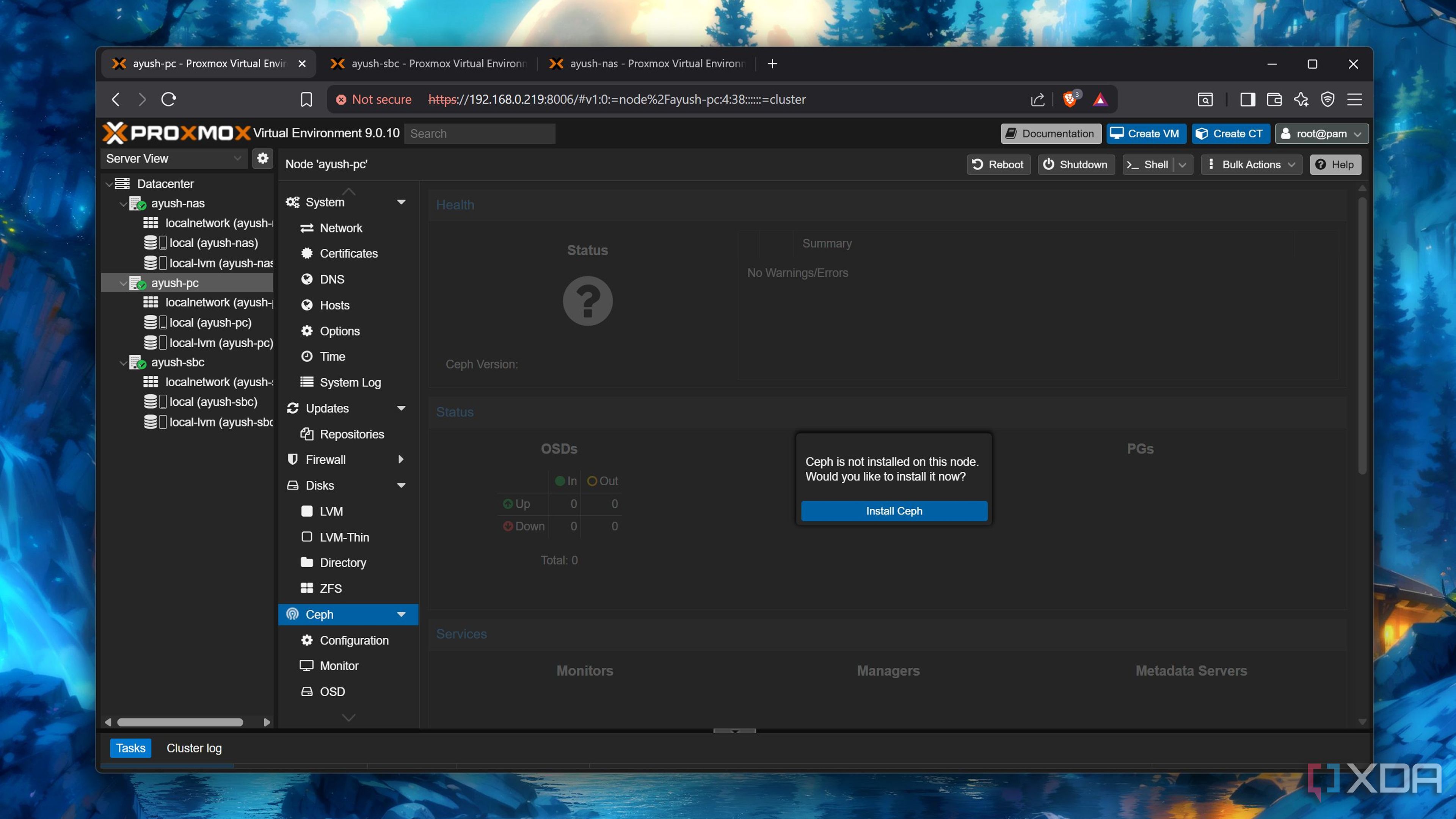1456x819 pixels.
Task: Click the ayush-nas node icon in tree
Action: coord(137,204)
